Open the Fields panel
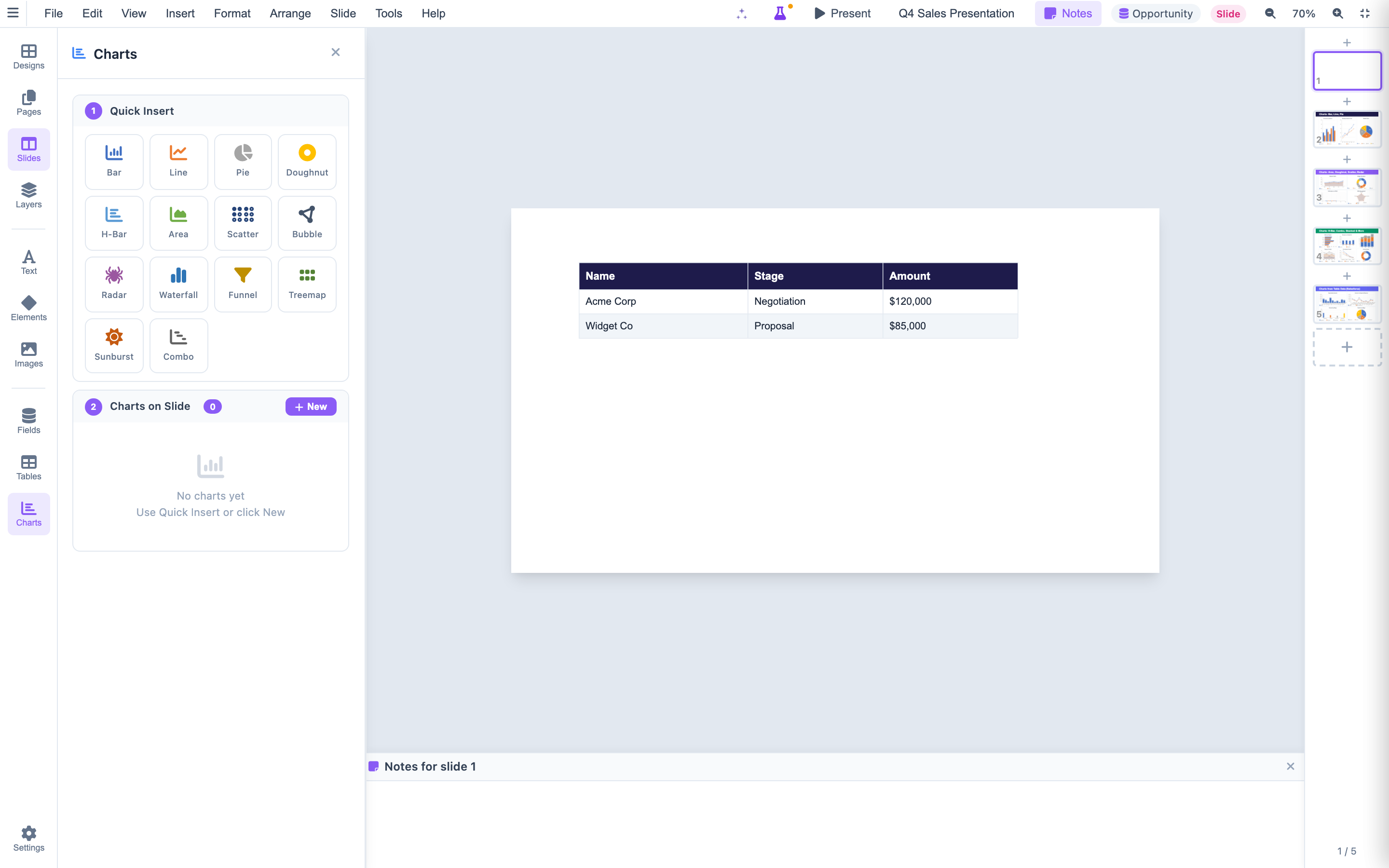The height and width of the screenshot is (868, 1389). 28,420
